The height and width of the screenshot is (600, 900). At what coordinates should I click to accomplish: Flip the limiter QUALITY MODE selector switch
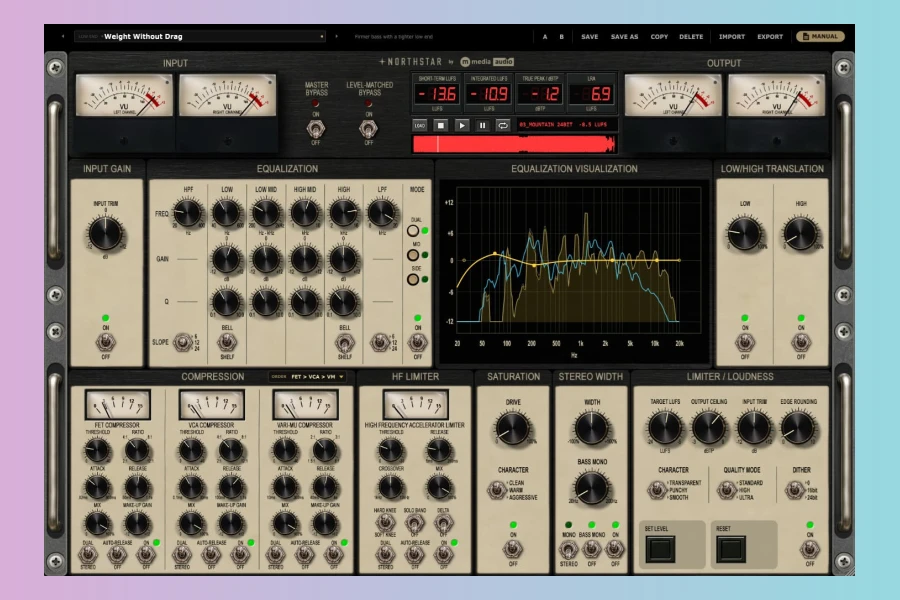[x=726, y=490]
